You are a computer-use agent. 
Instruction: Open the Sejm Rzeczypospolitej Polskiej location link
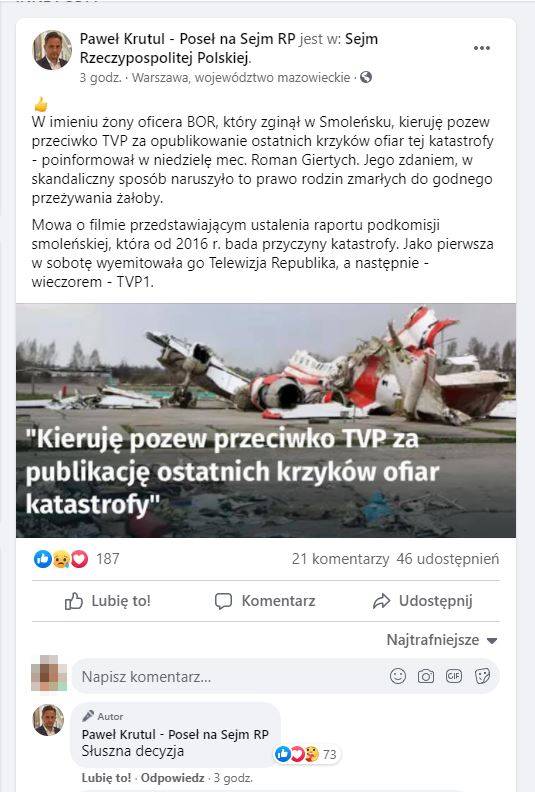coord(228,48)
